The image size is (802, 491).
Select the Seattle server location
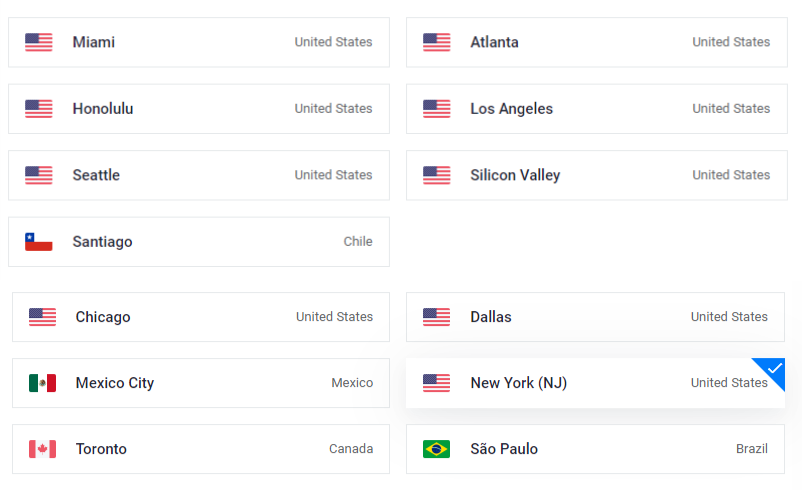(199, 175)
